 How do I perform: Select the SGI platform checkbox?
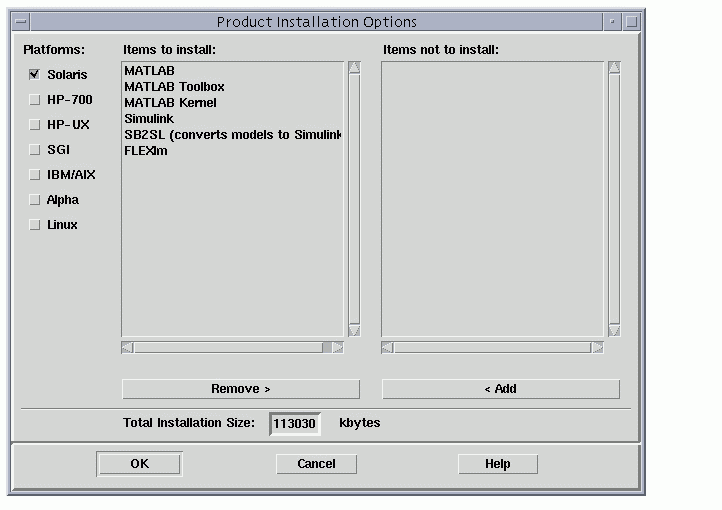tap(35, 150)
